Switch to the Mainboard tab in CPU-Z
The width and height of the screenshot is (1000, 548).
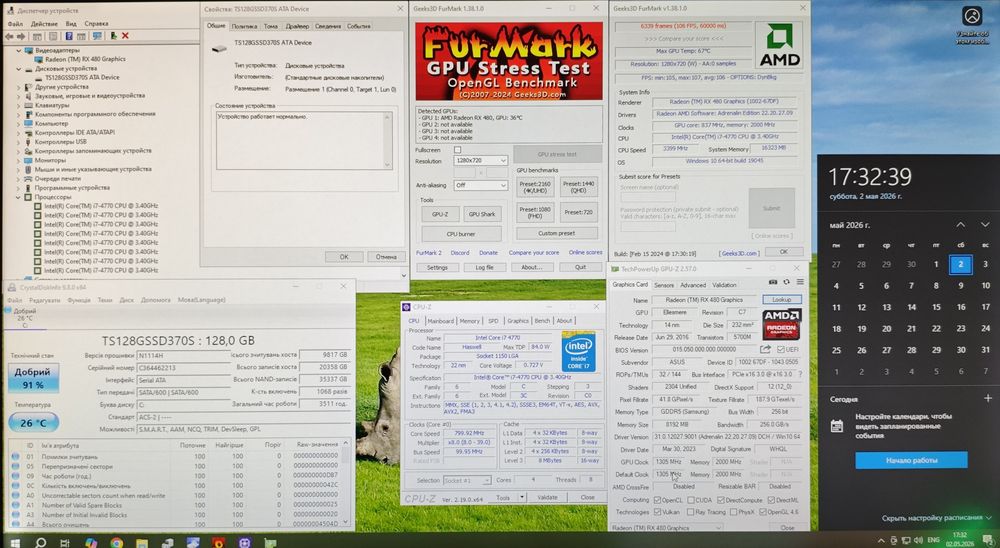[x=440, y=321]
